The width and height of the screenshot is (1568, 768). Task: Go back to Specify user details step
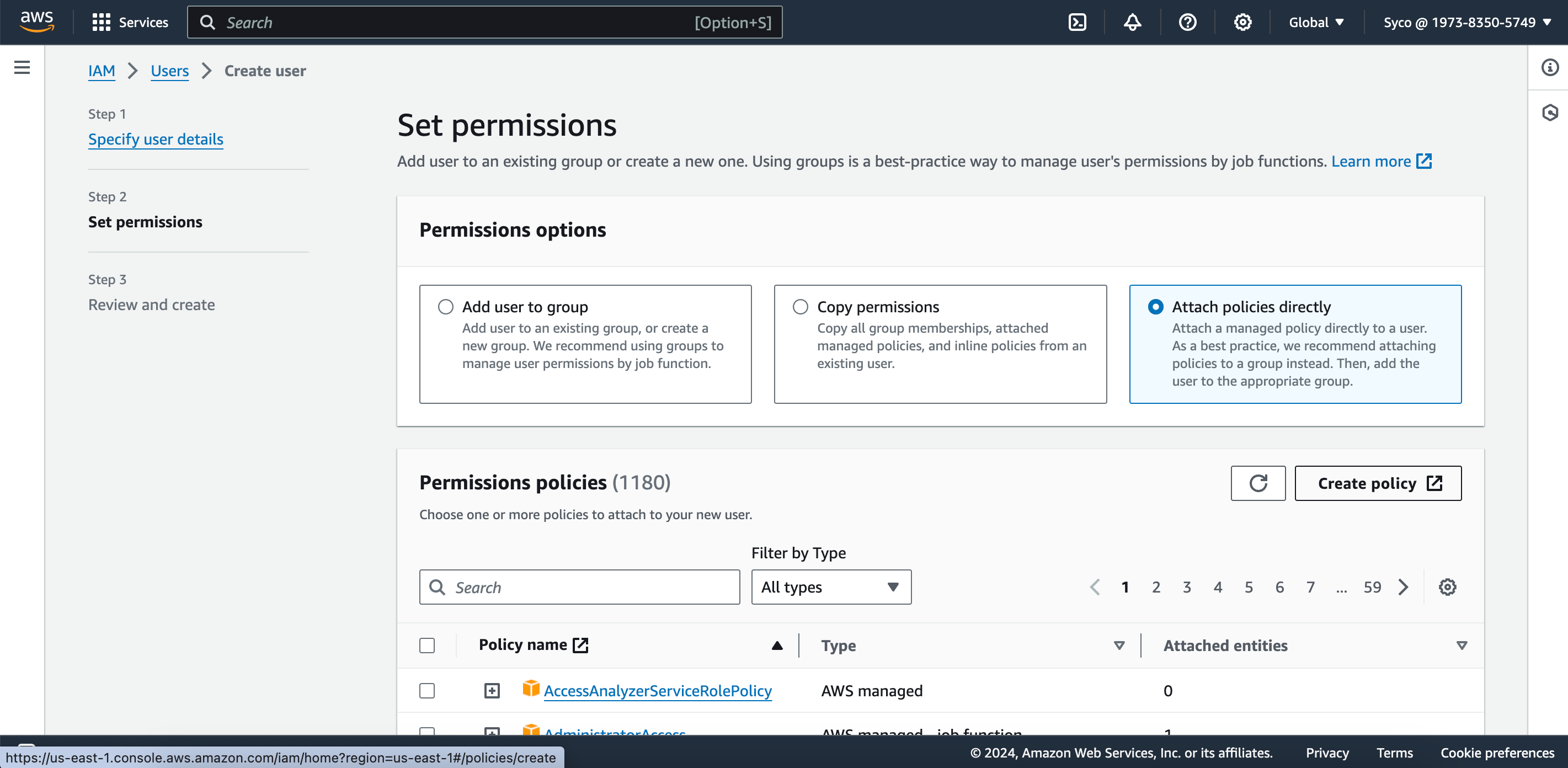pyautogui.click(x=155, y=140)
